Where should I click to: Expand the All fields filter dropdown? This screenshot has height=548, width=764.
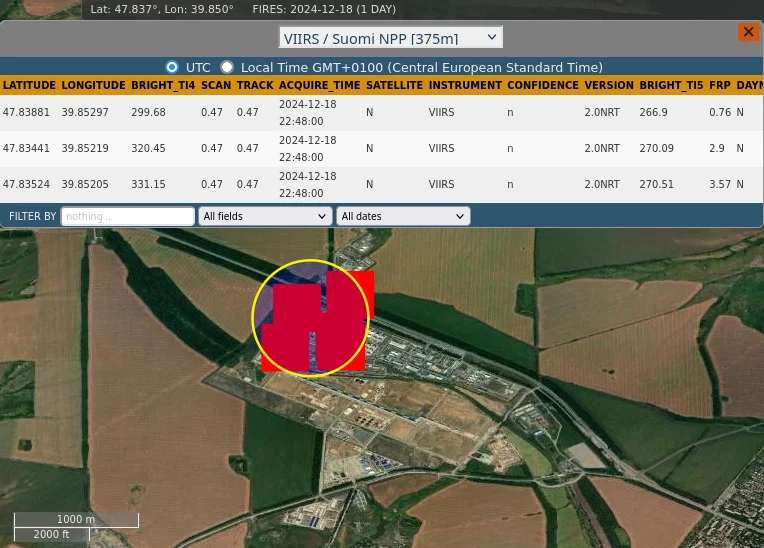[x=265, y=216]
